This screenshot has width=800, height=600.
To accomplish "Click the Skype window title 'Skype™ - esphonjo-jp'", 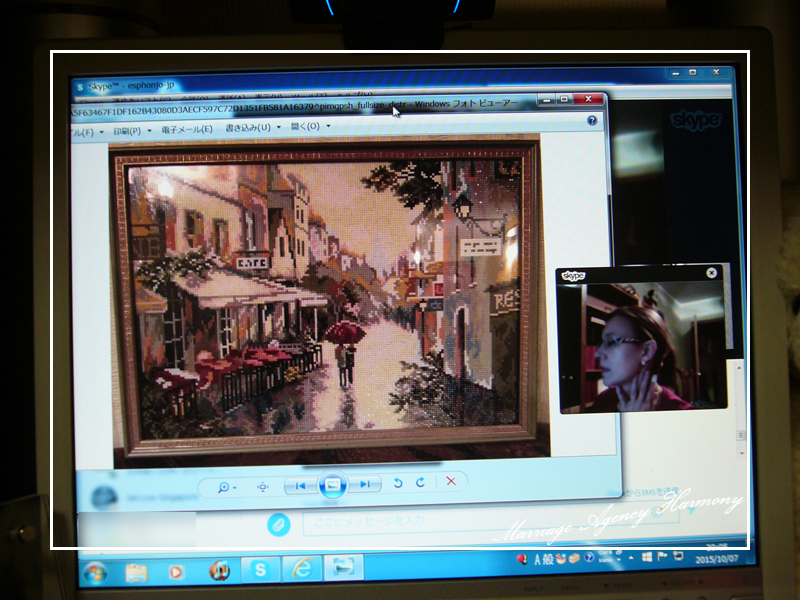I will (x=131, y=86).
